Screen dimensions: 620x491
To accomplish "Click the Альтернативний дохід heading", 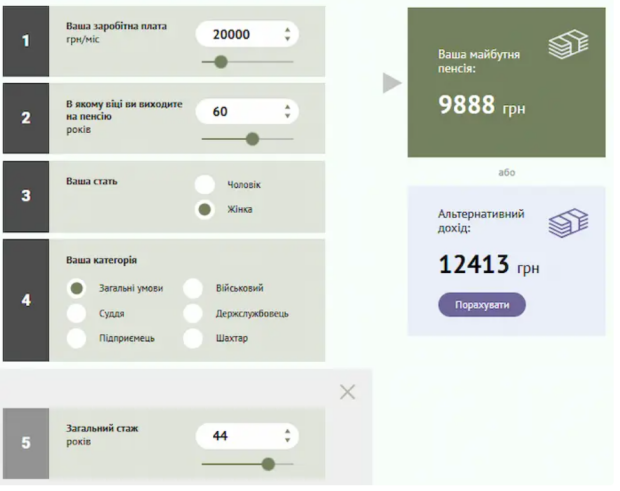I will [x=481, y=221].
